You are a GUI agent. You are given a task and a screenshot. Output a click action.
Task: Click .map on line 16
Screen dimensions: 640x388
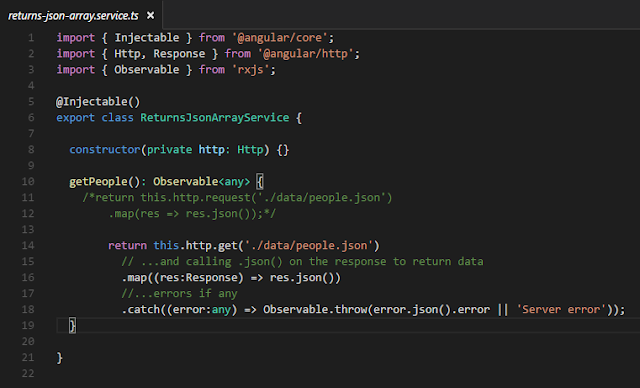click(x=134, y=278)
